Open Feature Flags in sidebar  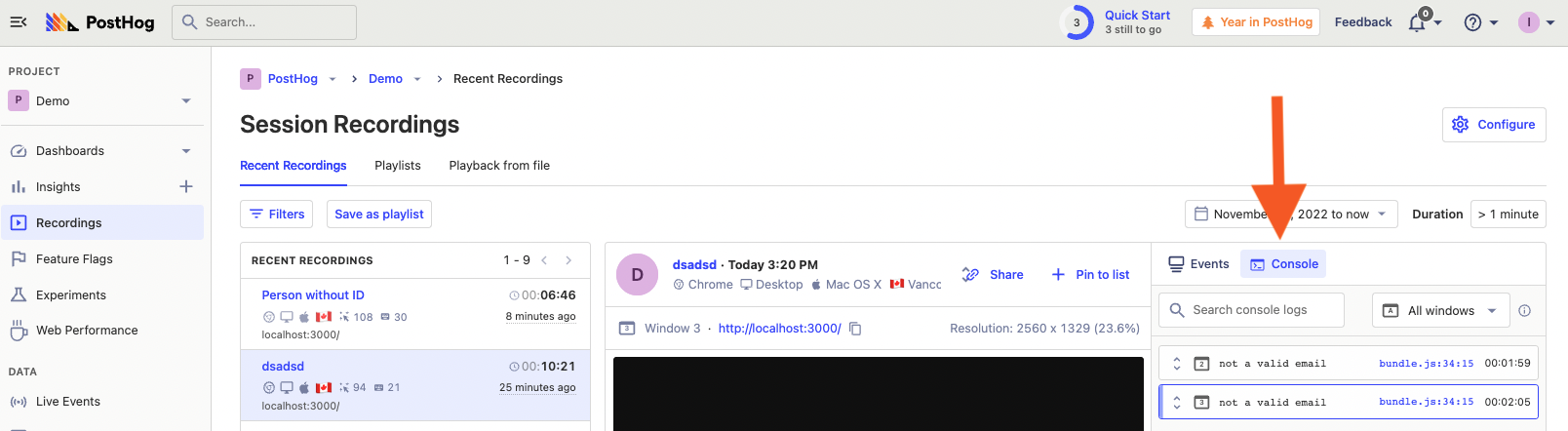click(74, 259)
